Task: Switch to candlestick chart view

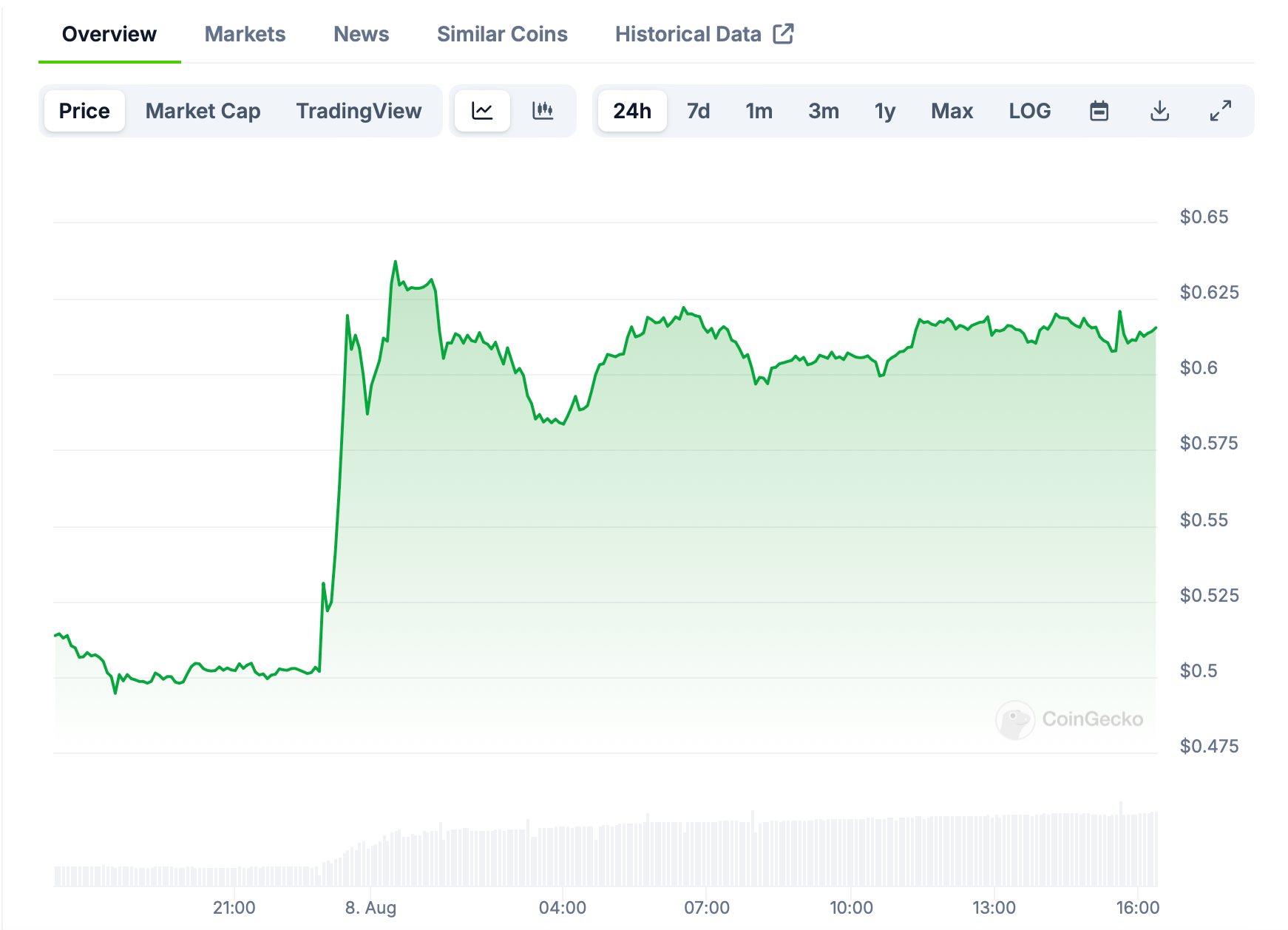Action: click(x=543, y=110)
